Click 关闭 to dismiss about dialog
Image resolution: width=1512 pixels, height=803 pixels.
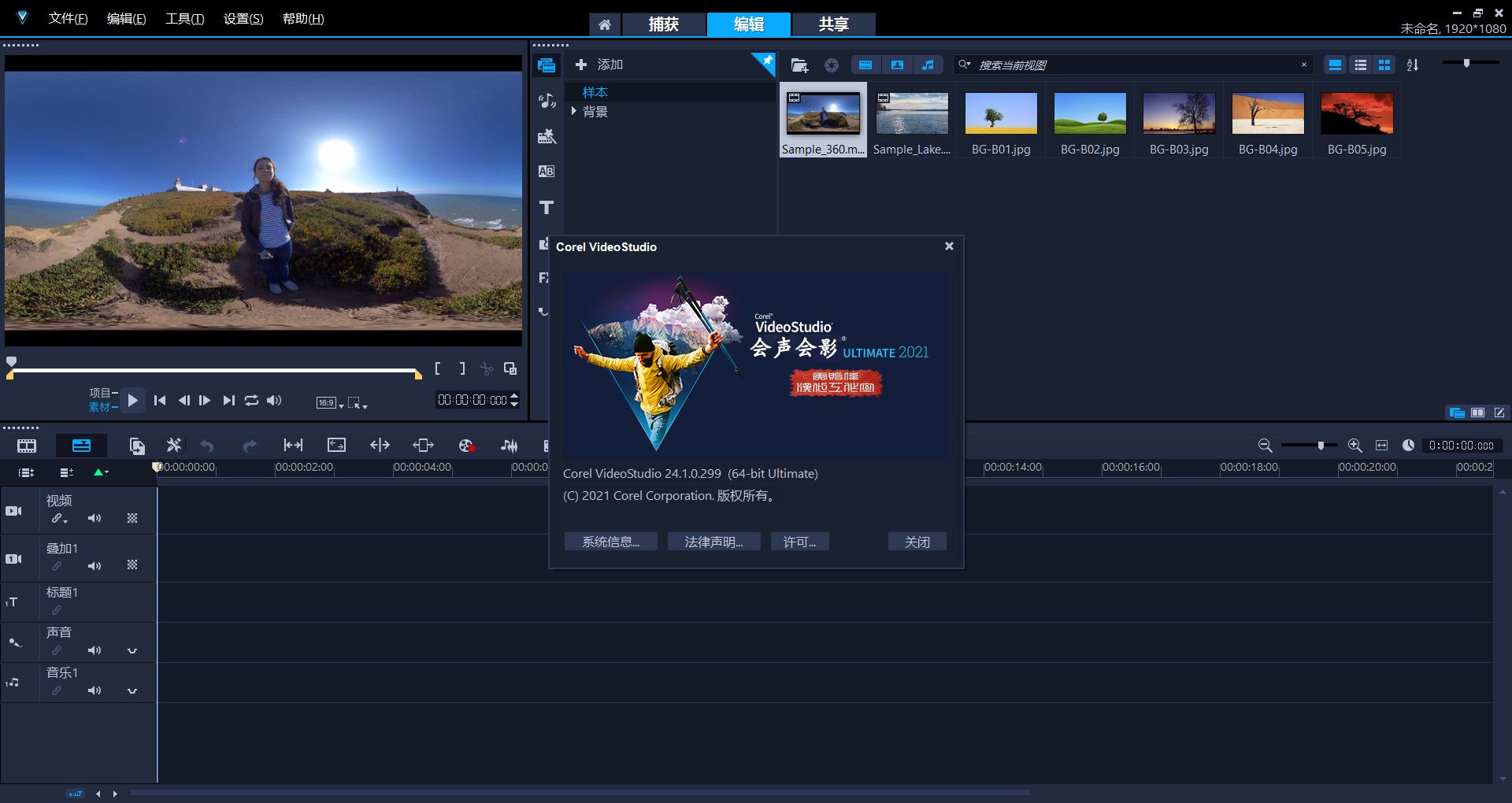pos(917,542)
